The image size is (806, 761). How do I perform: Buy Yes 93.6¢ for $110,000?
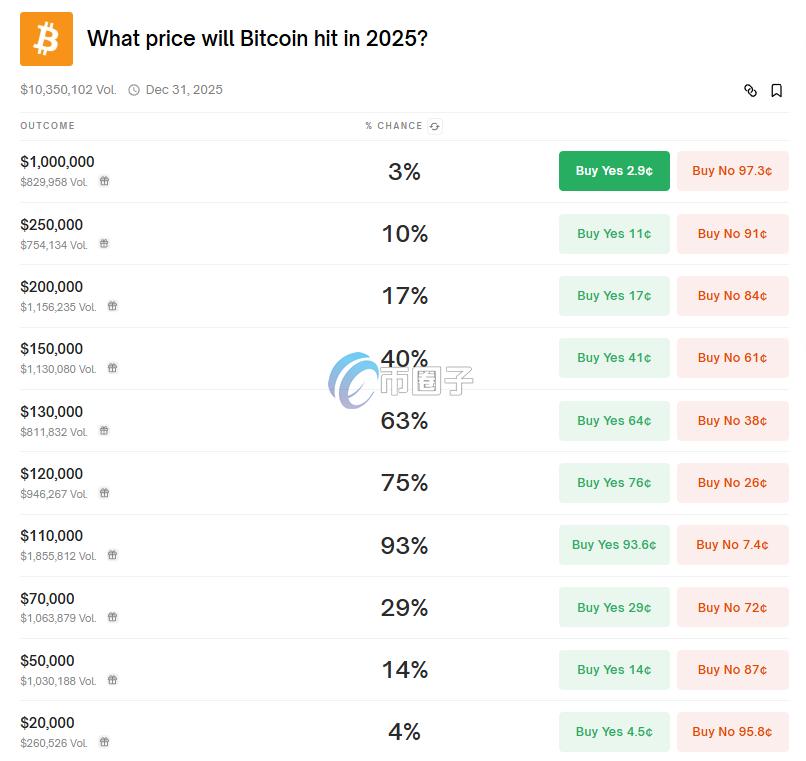point(614,545)
